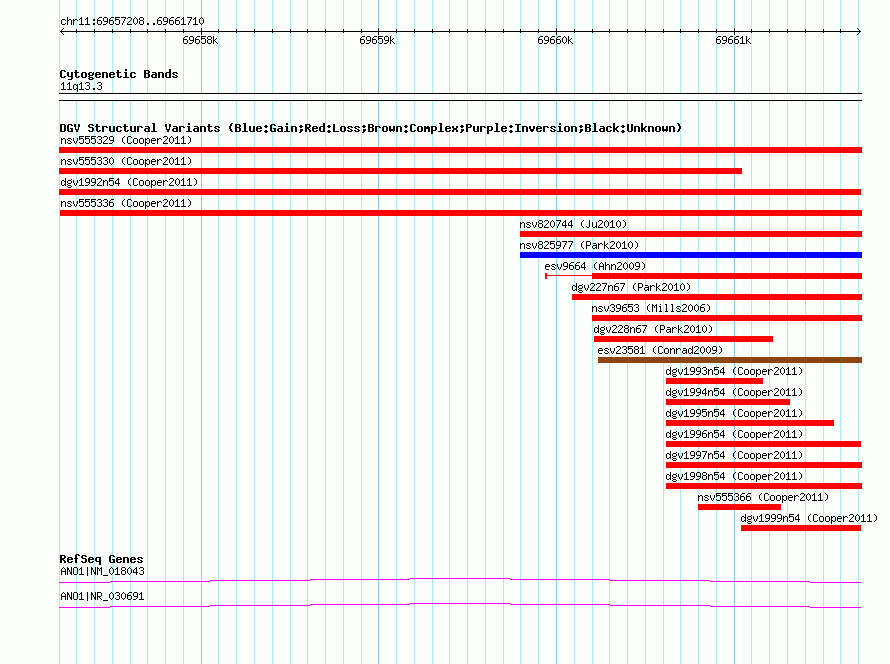This screenshot has height=664, width=890.
Task: Select the blue gain bar for nsv825977
Action: pos(691,255)
